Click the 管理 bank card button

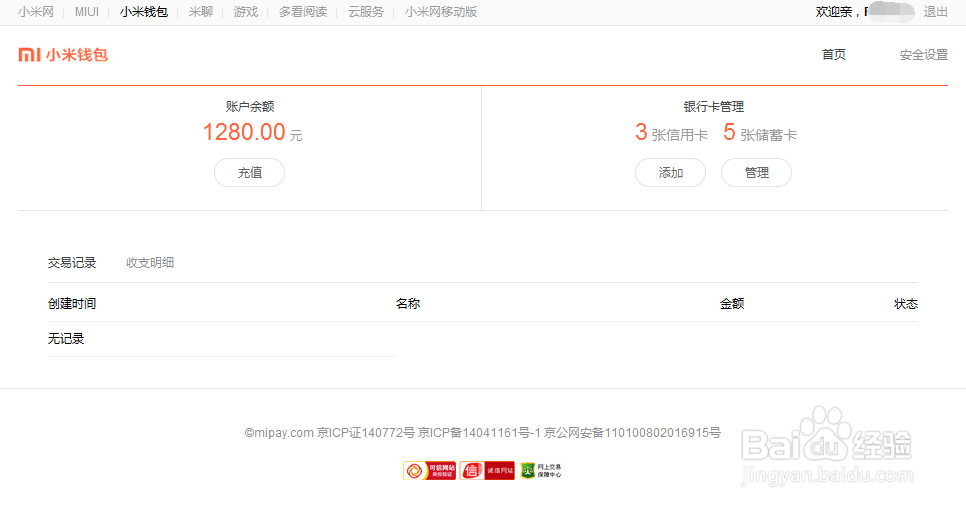tap(757, 173)
